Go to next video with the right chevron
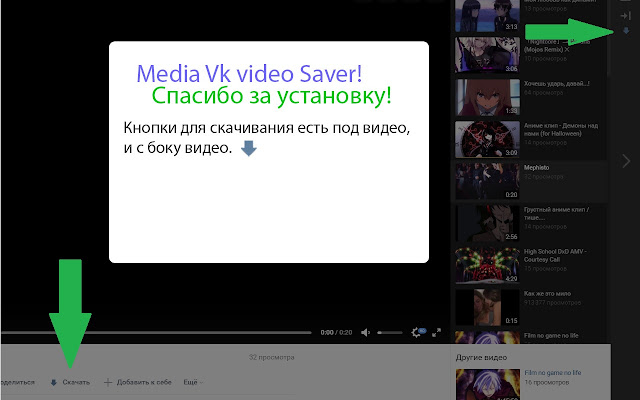 [x=626, y=161]
